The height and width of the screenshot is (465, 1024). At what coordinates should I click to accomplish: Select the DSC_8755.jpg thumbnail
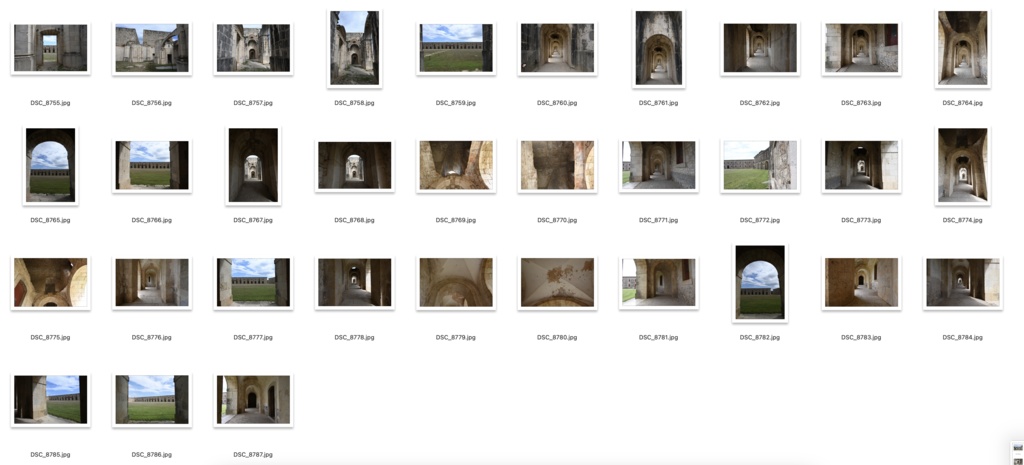tap(50, 48)
